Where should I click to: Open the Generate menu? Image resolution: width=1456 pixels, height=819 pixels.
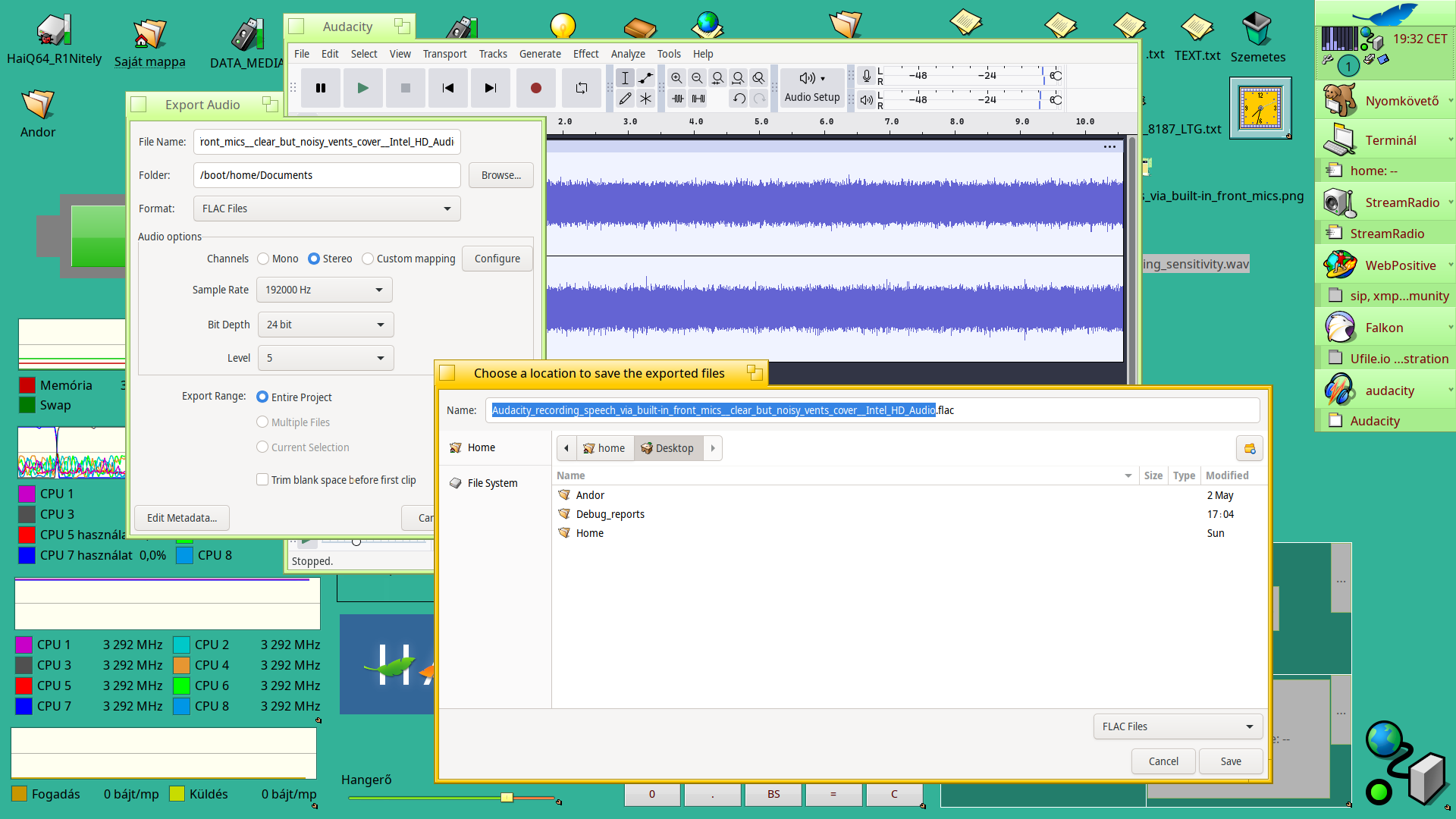click(540, 54)
